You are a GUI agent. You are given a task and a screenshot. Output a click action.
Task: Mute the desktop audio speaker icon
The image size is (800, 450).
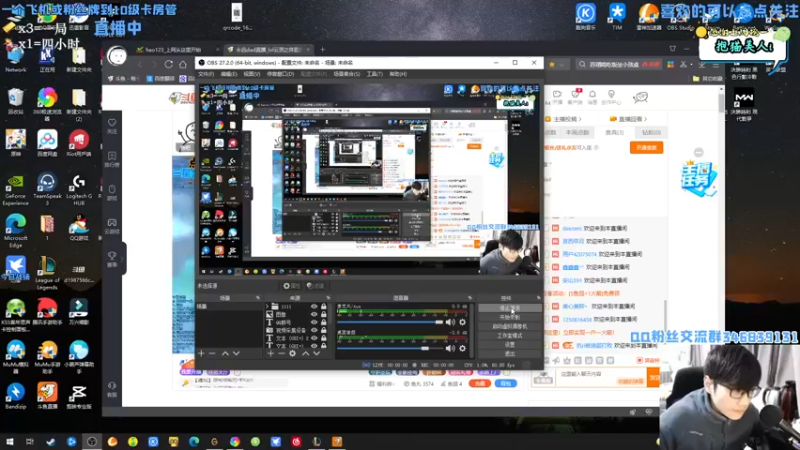coord(450,348)
